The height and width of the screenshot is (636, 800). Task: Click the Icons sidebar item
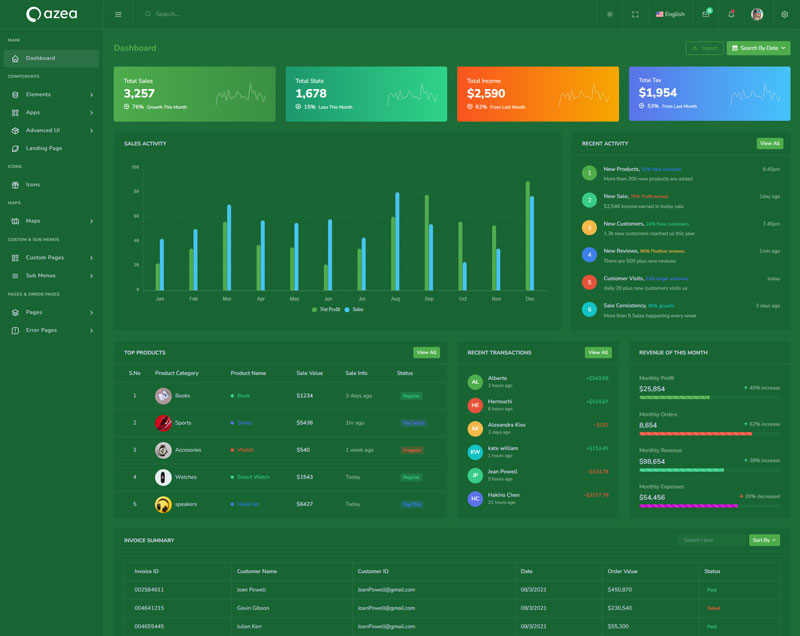(x=33, y=185)
